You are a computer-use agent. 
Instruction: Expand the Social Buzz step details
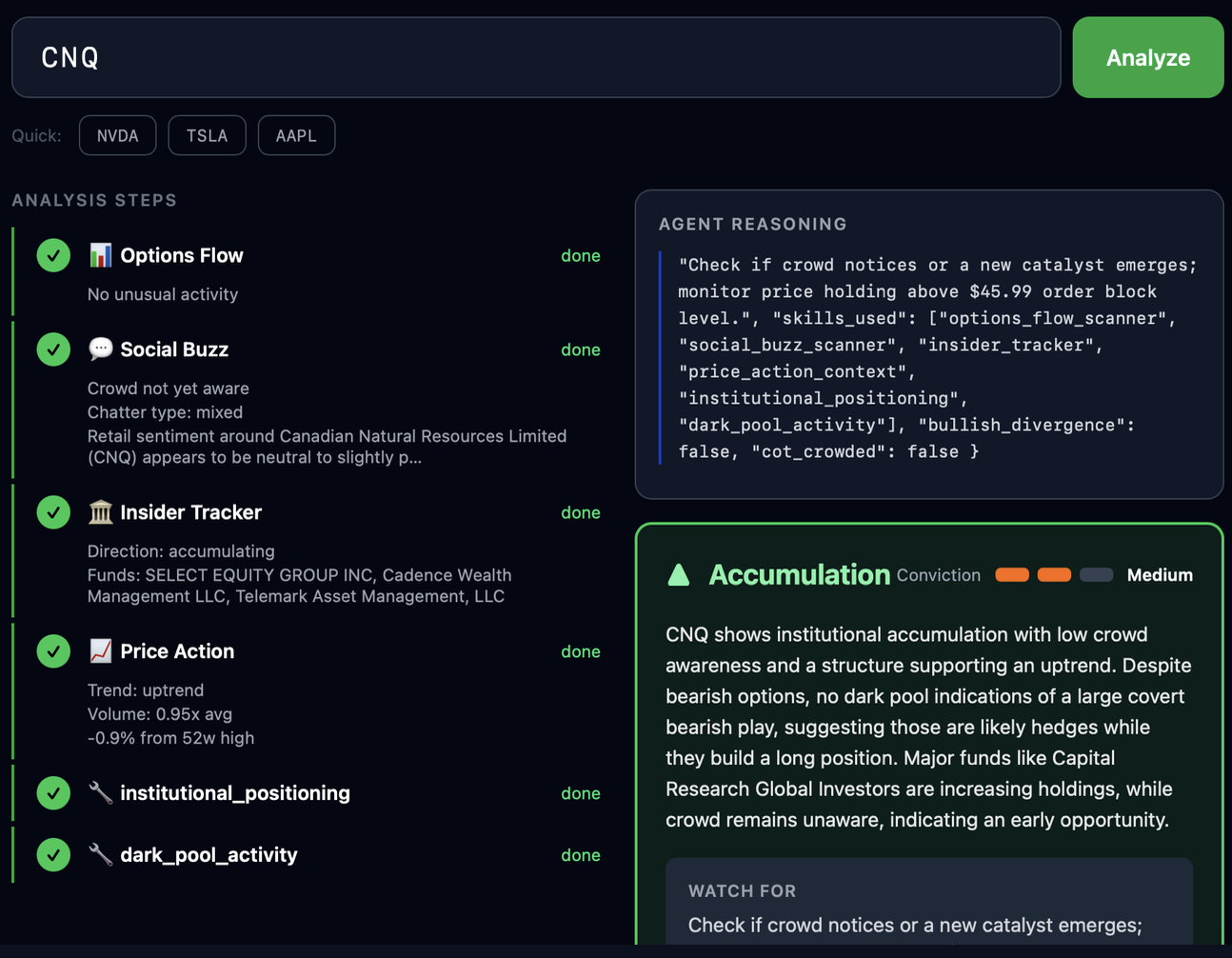pos(174,349)
